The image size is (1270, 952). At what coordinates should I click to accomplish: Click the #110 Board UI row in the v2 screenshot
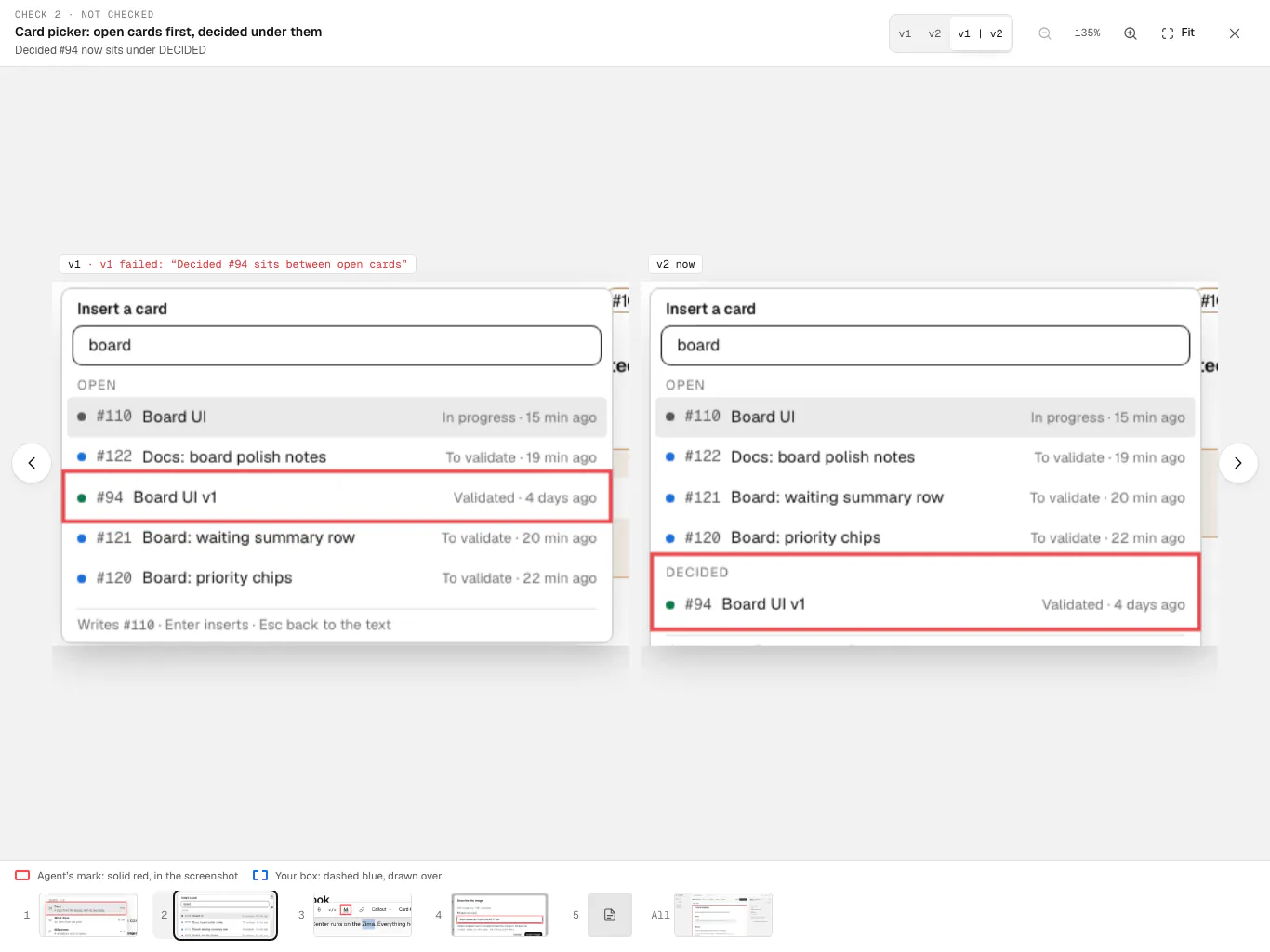(x=925, y=417)
